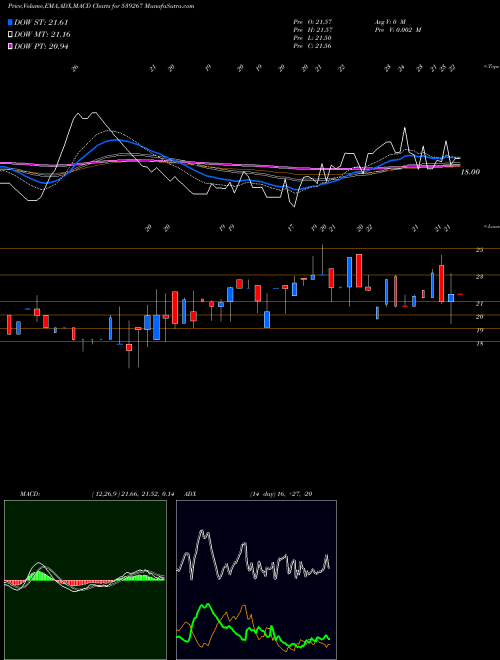500x660 pixels.
Task: Click the blue DOW ST legend swatch
Action: click(x=10, y=22)
